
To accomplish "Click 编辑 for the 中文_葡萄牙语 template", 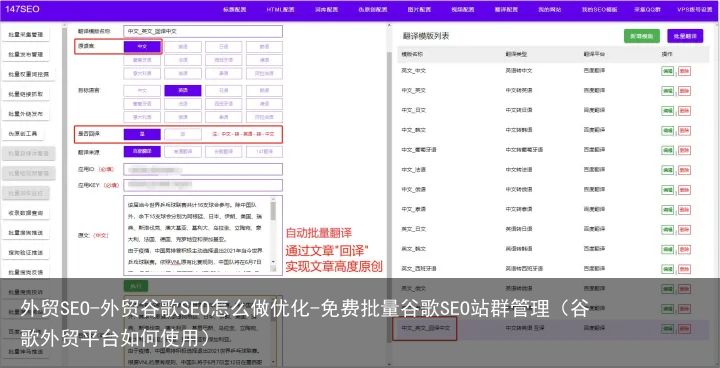I will [668, 150].
